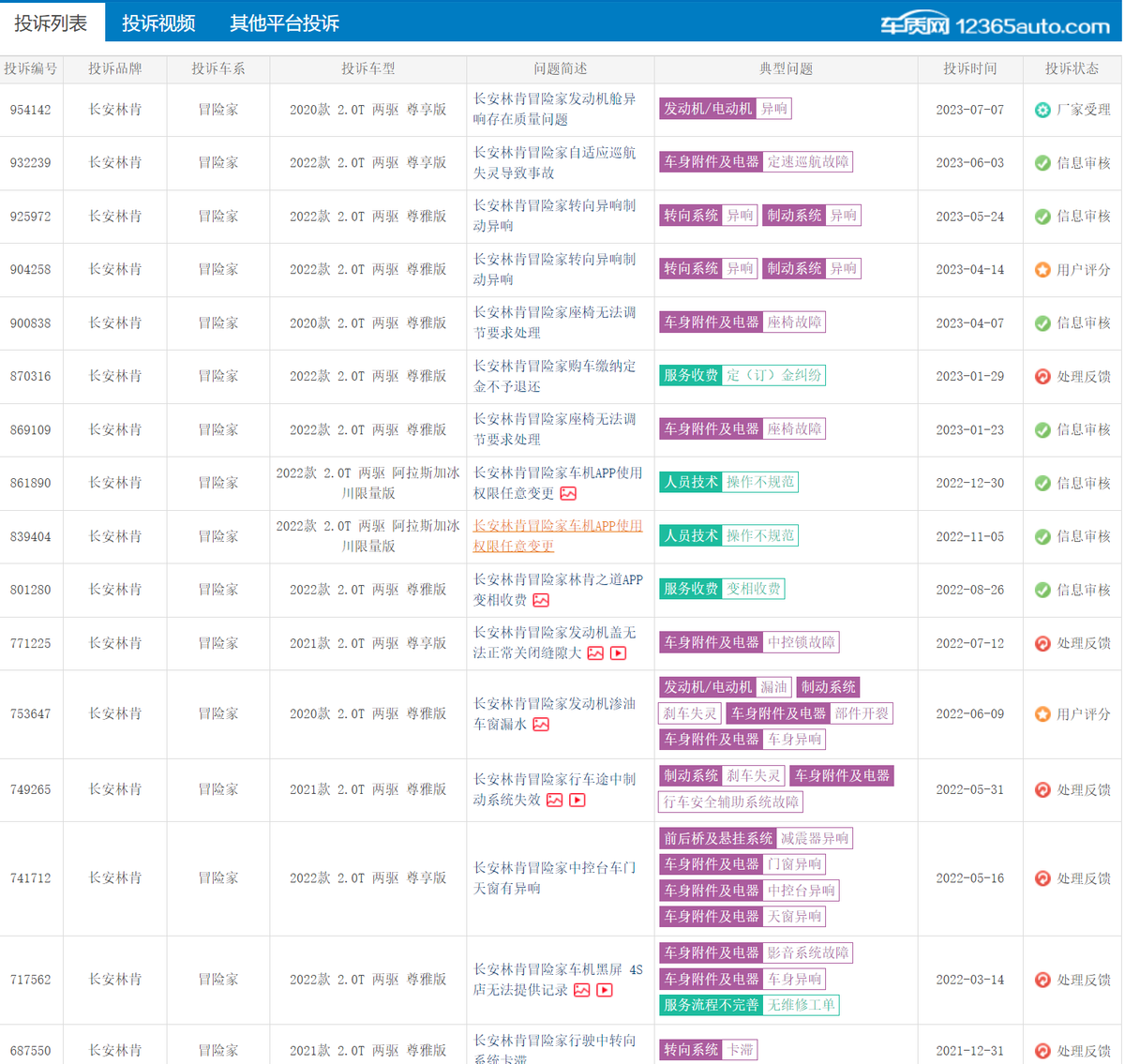
Task: Click the 制动系统 异响 tag in row 904258
Action: click(812, 269)
